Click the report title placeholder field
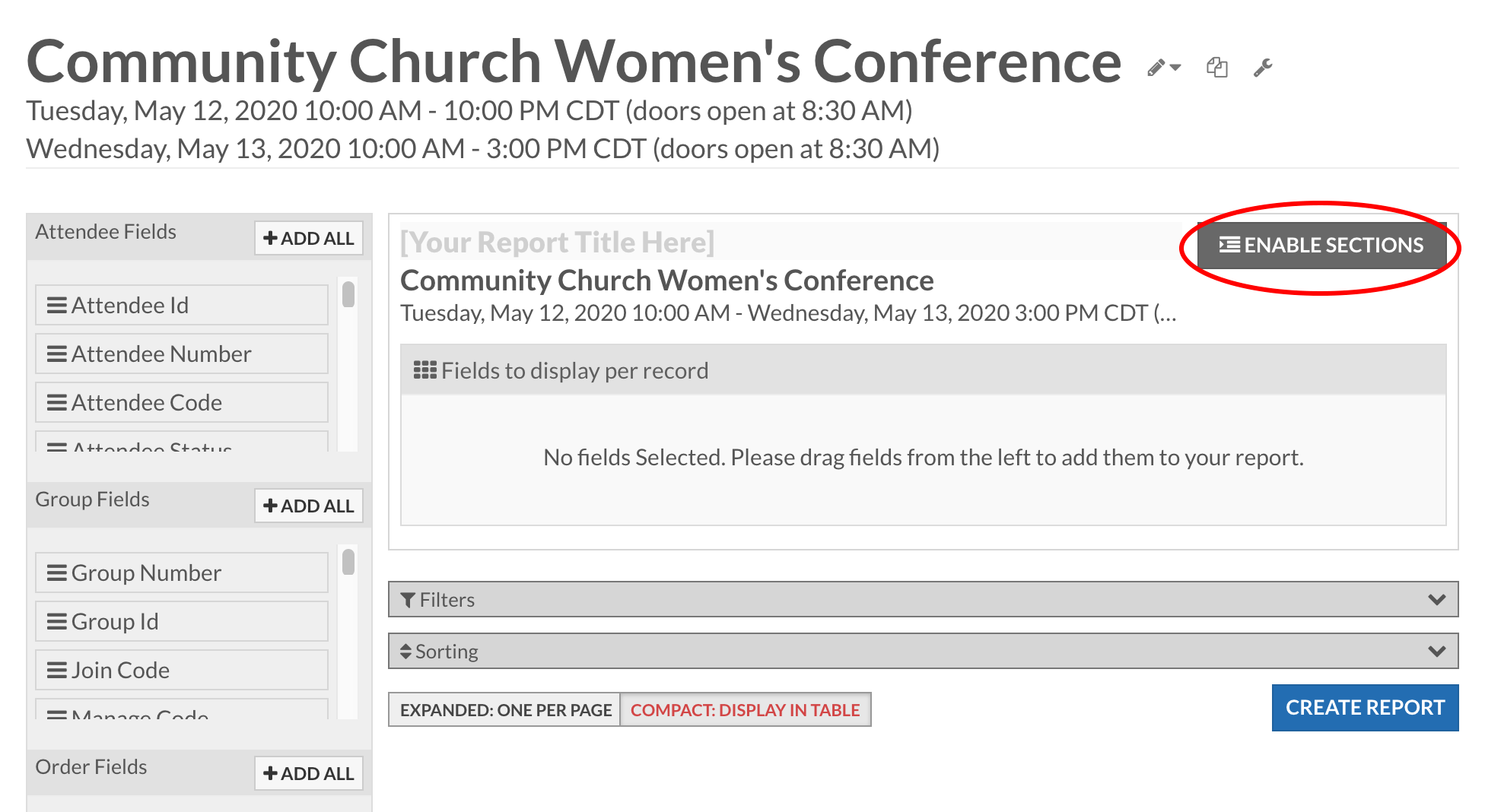The width and height of the screenshot is (1485, 812). tap(797, 242)
